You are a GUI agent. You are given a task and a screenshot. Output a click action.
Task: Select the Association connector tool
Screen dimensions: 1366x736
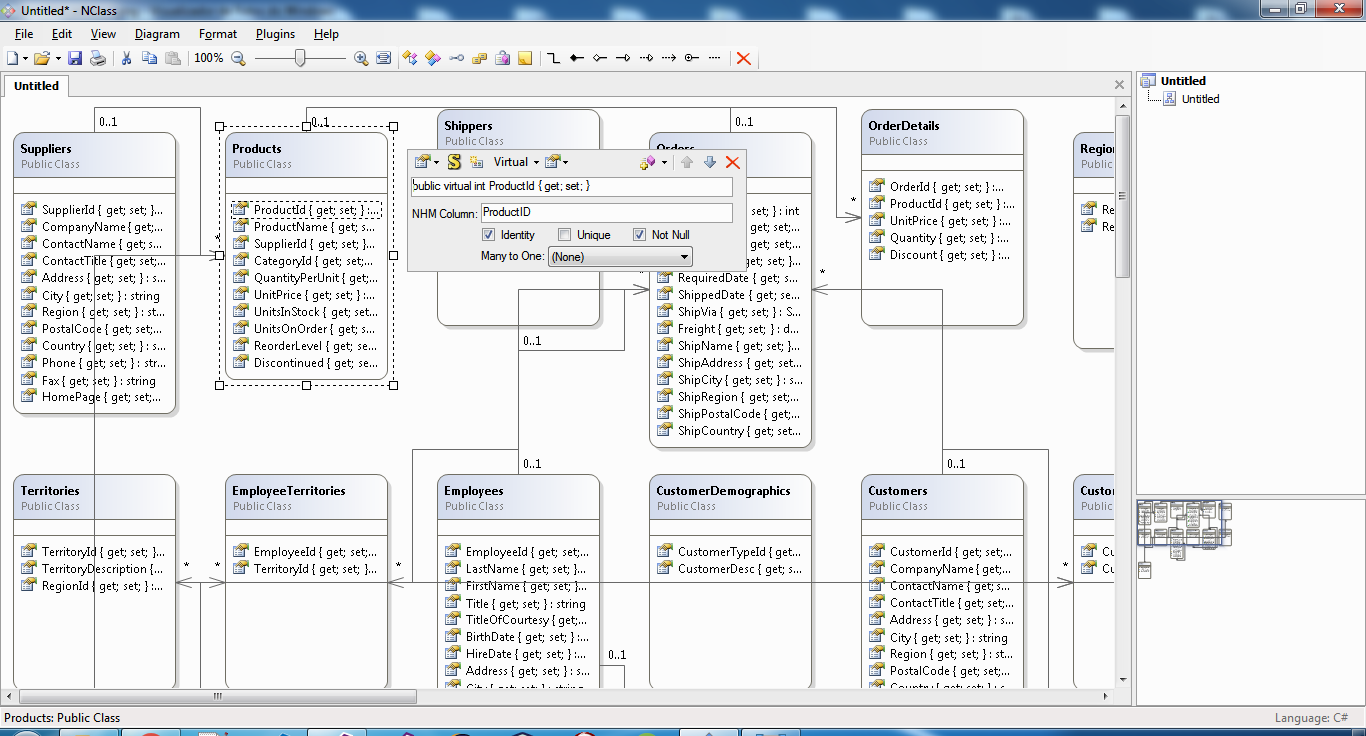coord(554,58)
